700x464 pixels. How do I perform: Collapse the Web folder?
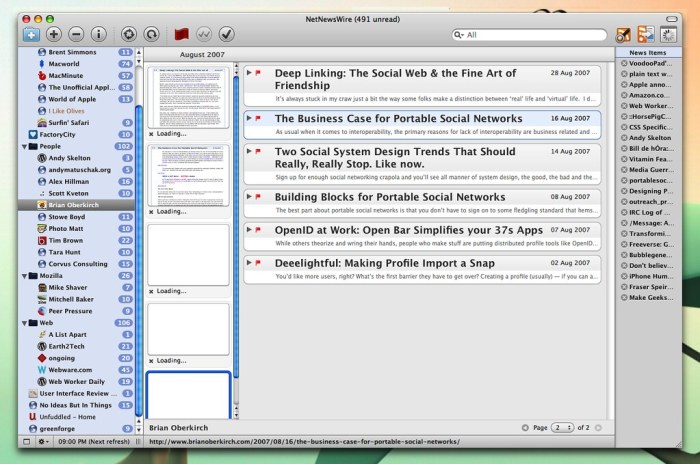click(24, 323)
